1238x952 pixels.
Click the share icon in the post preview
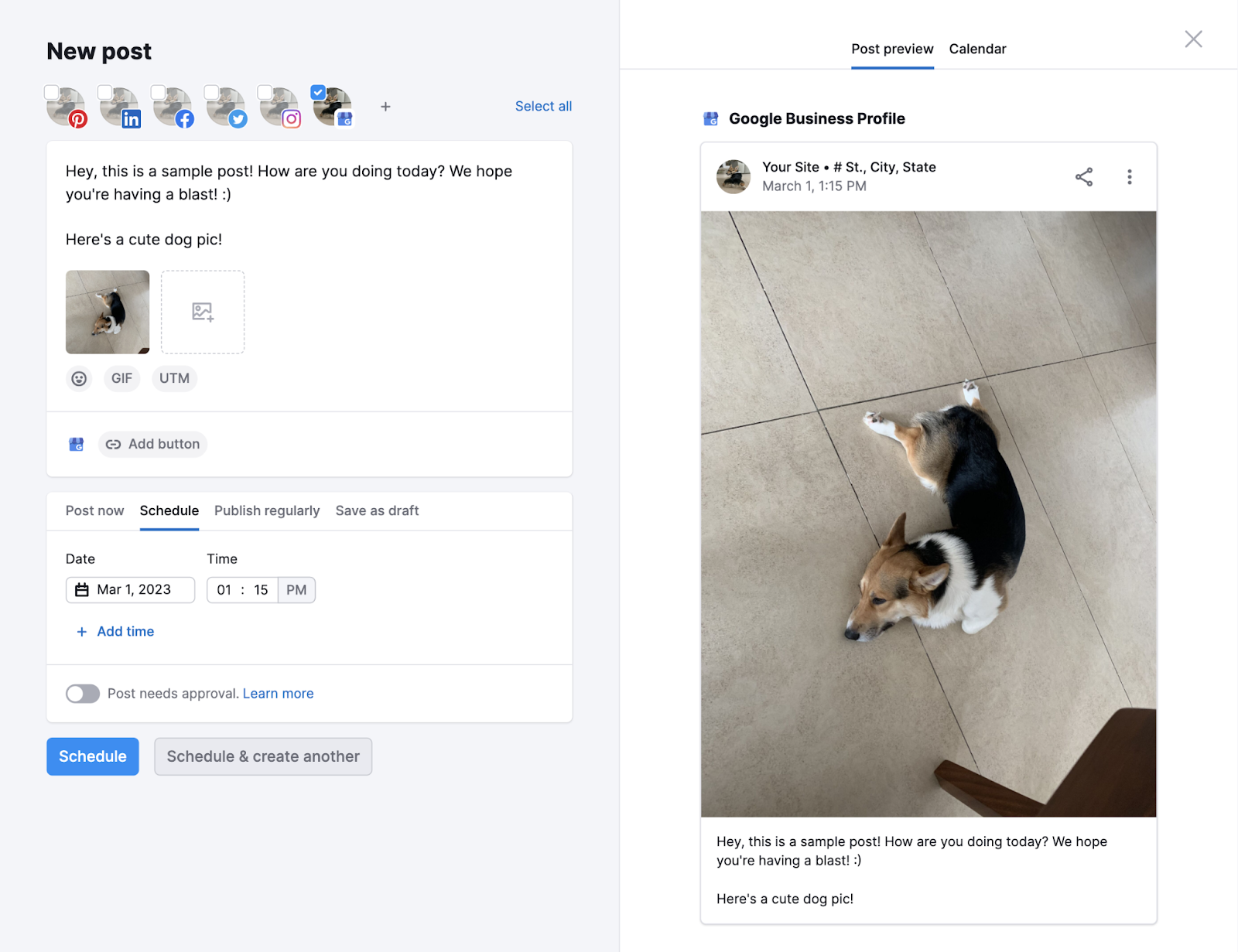pyautogui.click(x=1084, y=176)
